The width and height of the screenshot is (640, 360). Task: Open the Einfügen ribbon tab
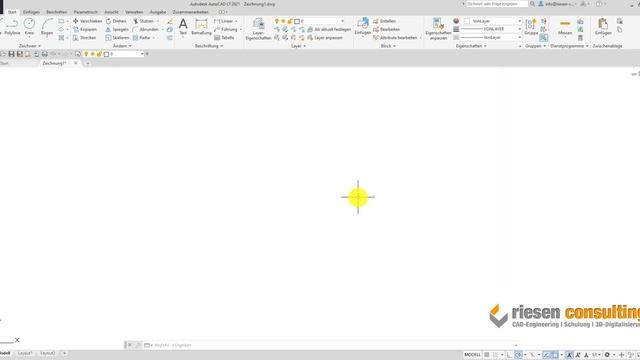click(x=31, y=12)
